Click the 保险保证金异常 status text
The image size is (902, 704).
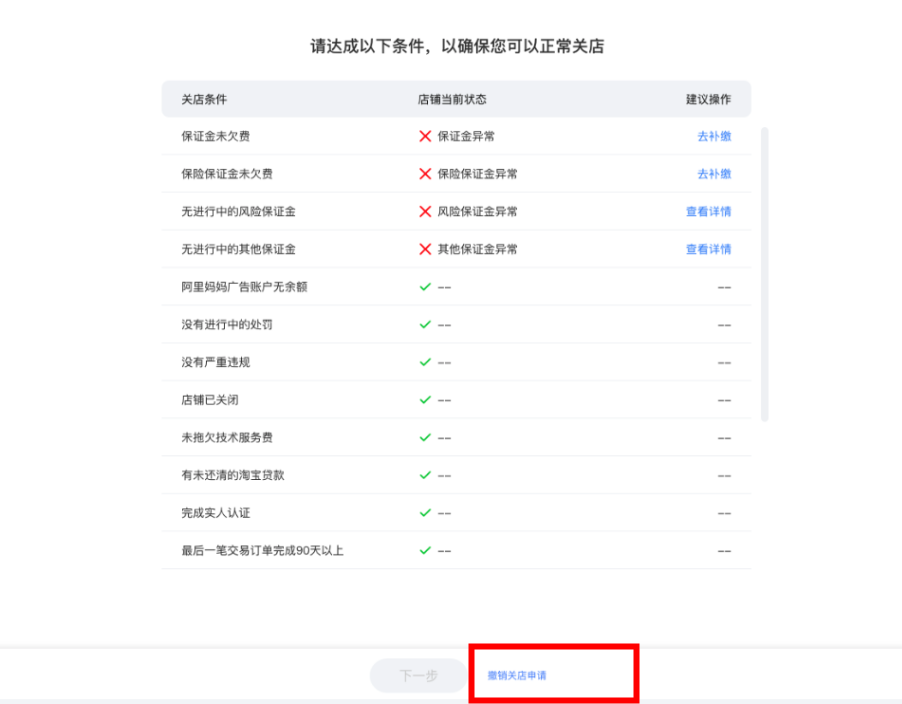477,174
